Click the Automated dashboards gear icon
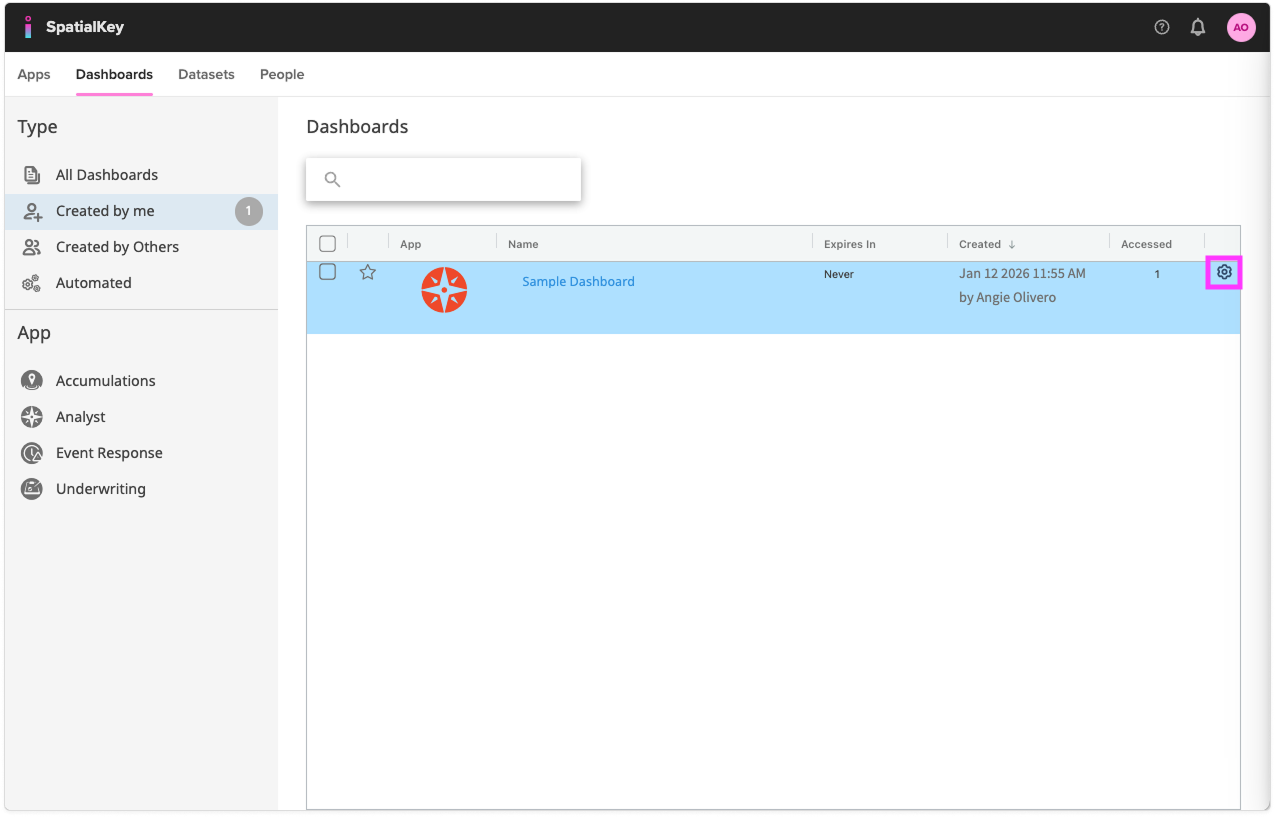 pyautogui.click(x=31, y=282)
